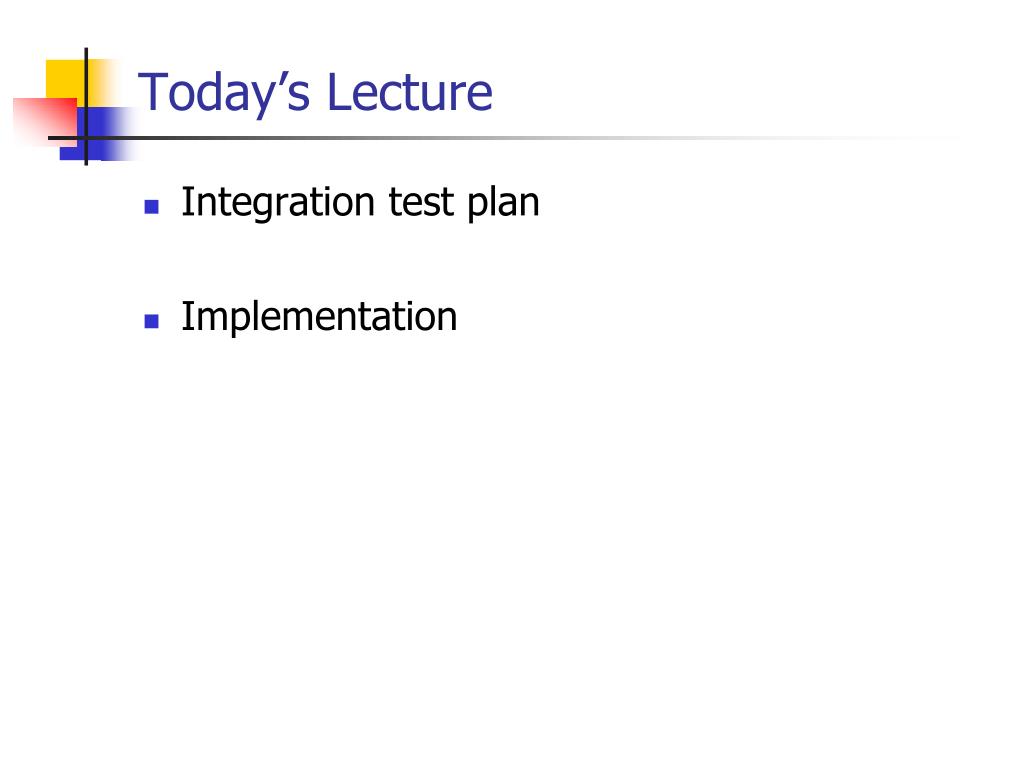This screenshot has width=1024, height=768.
Task: Click the word test in first bullet
Action: (421, 203)
